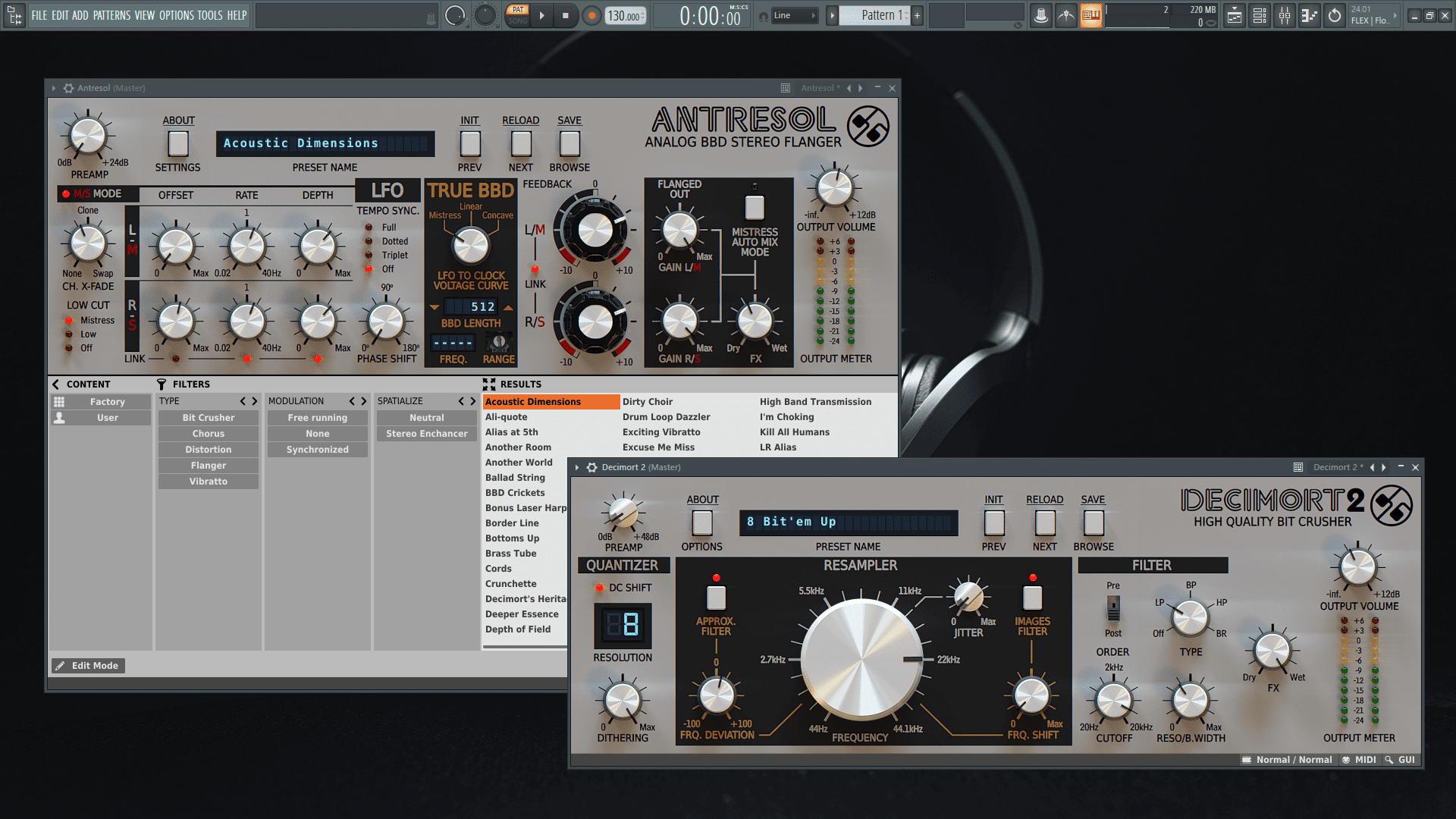Click the Antresol PREAMP knob

(x=88, y=136)
